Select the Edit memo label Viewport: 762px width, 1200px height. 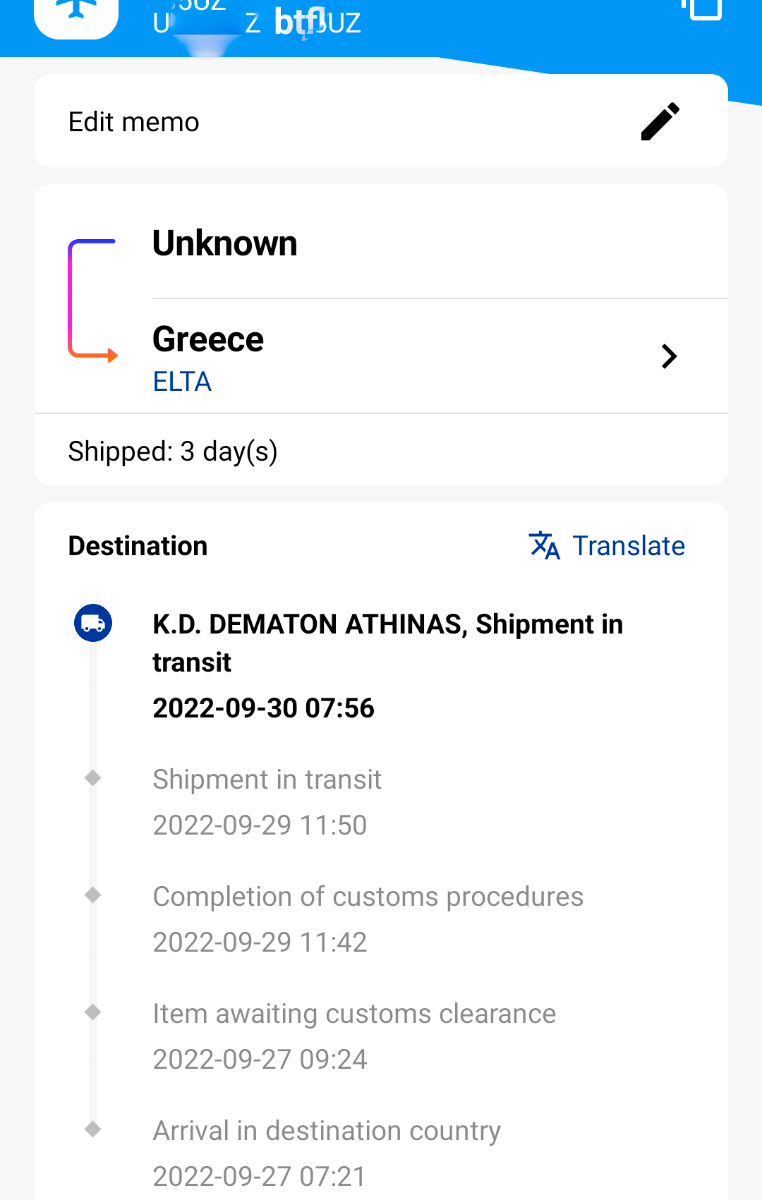pos(134,122)
